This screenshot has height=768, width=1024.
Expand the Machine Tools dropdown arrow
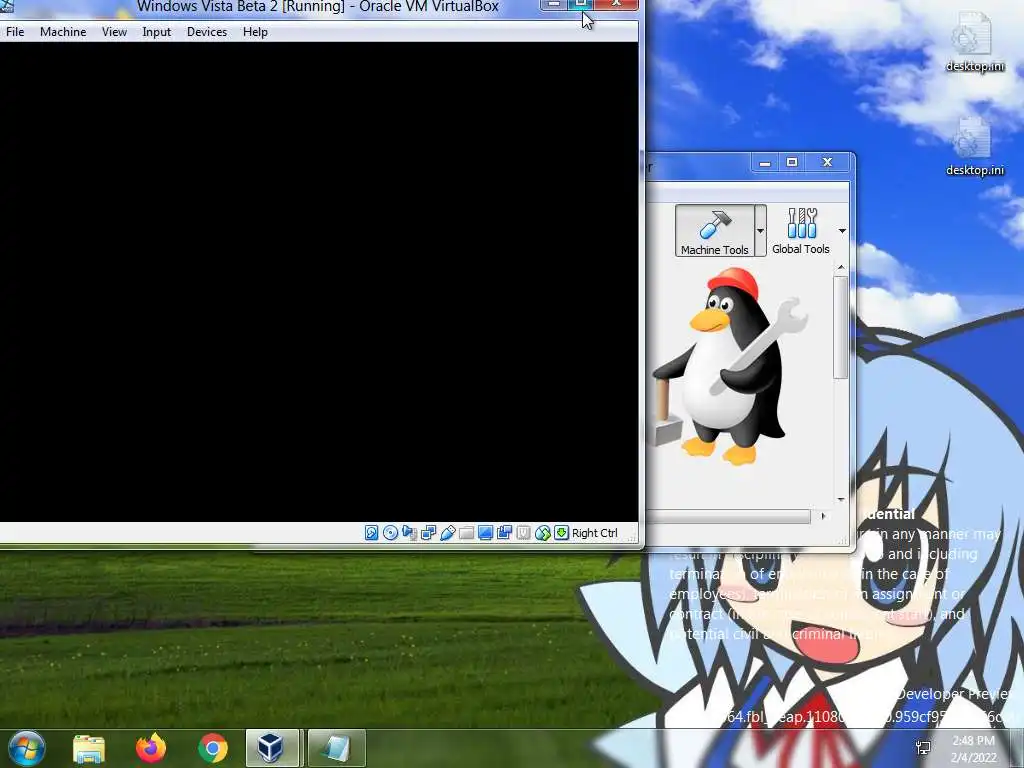760,231
